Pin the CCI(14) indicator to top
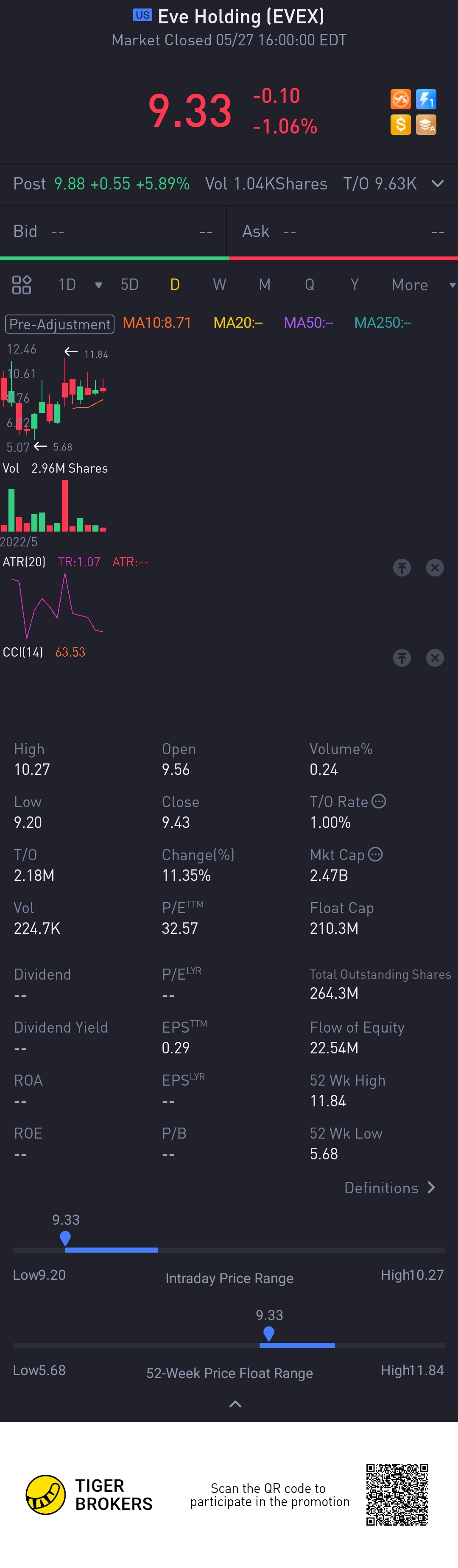This screenshot has width=458, height=1568. (402, 658)
